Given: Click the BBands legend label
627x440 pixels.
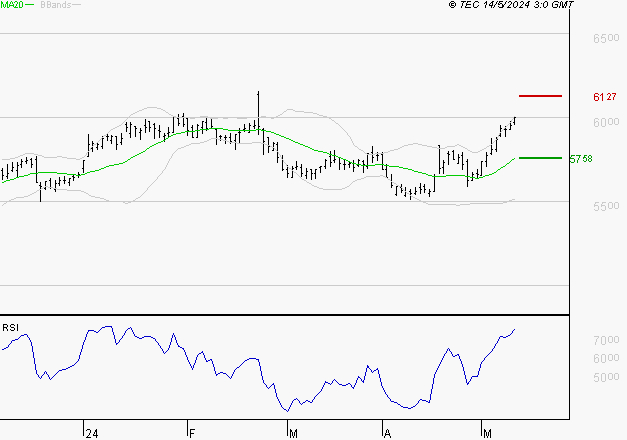Looking at the screenshot, I should click(x=56, y=5).
